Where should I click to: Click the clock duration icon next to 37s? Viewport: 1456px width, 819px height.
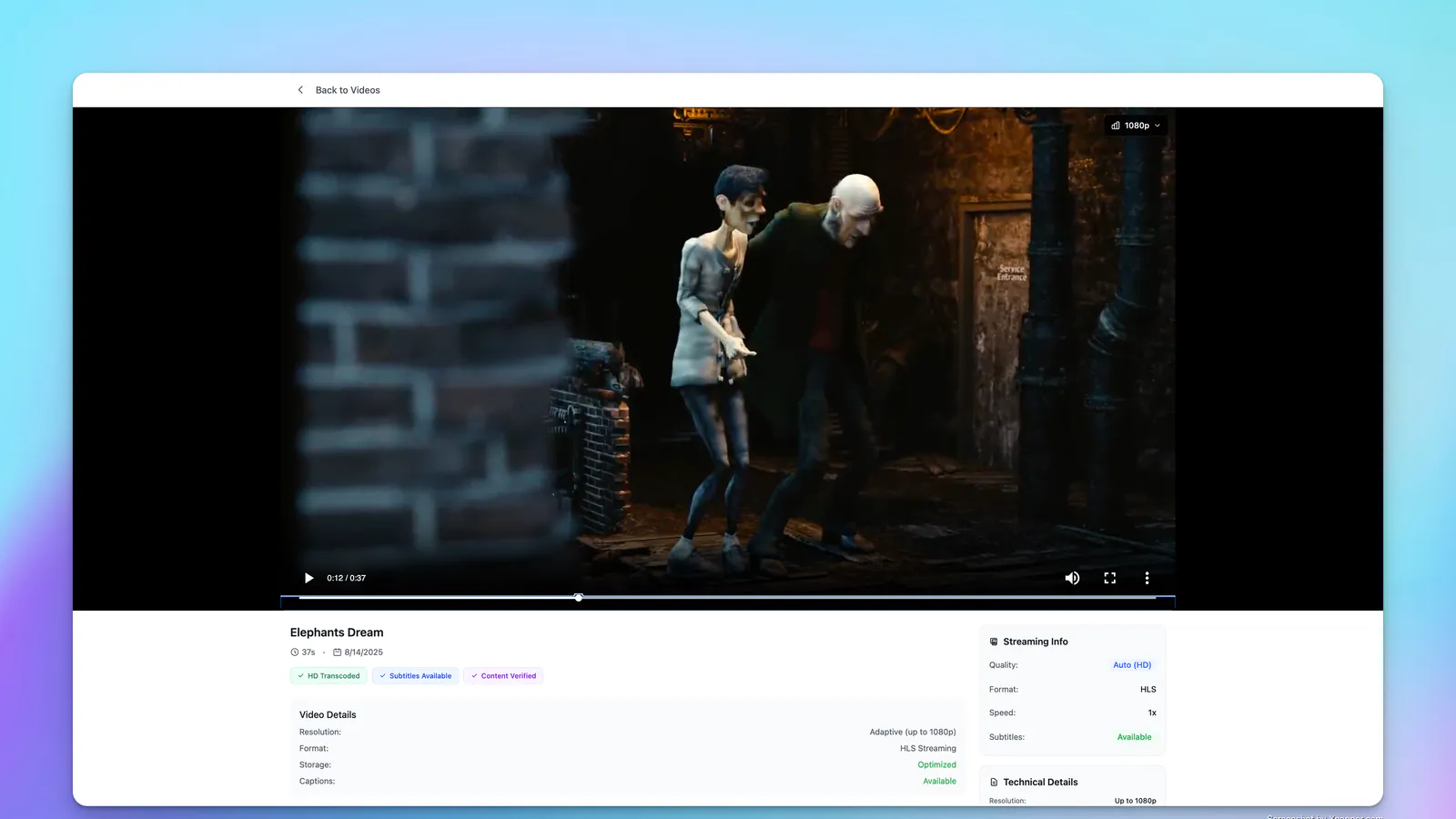pos(295,652)
